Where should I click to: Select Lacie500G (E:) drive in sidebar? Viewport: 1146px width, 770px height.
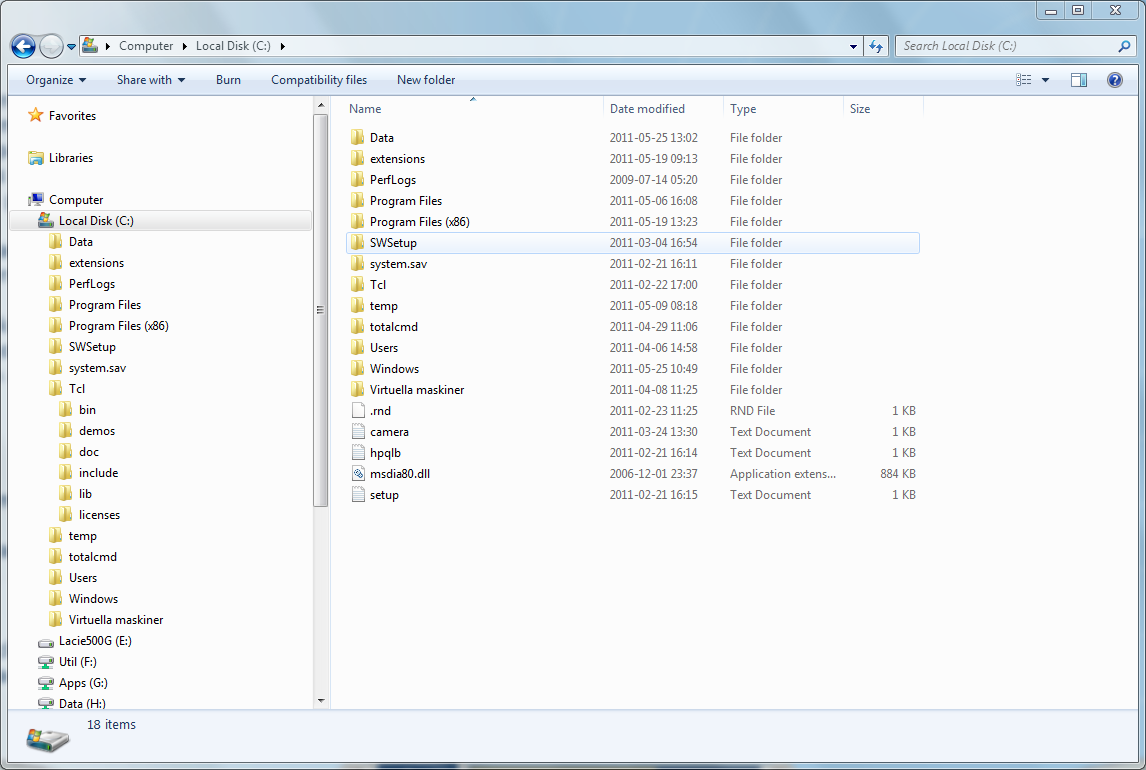(x=94, y=641)
